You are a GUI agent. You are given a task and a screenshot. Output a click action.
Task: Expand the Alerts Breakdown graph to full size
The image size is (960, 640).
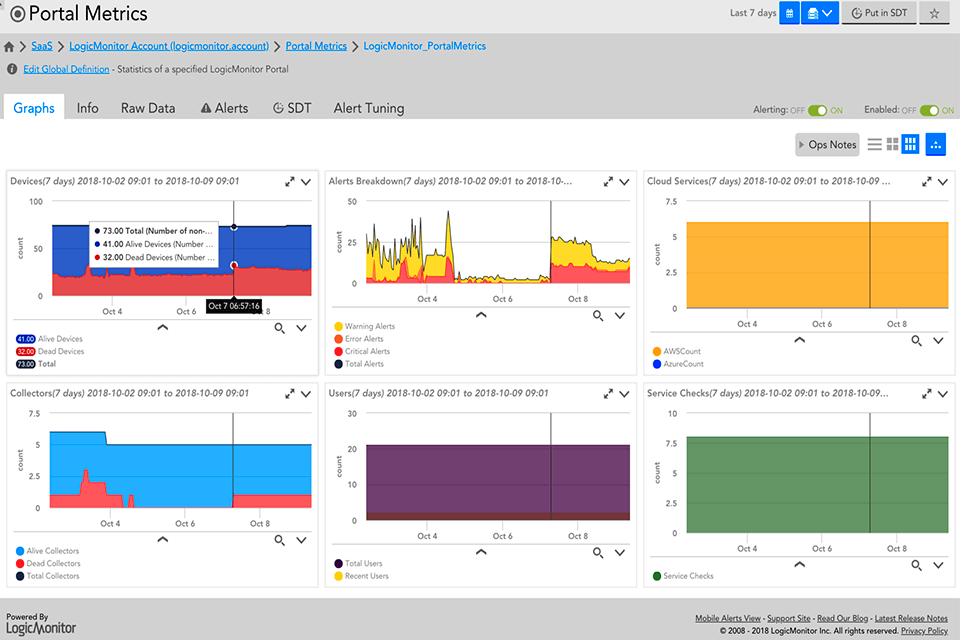tap(608, 182)
